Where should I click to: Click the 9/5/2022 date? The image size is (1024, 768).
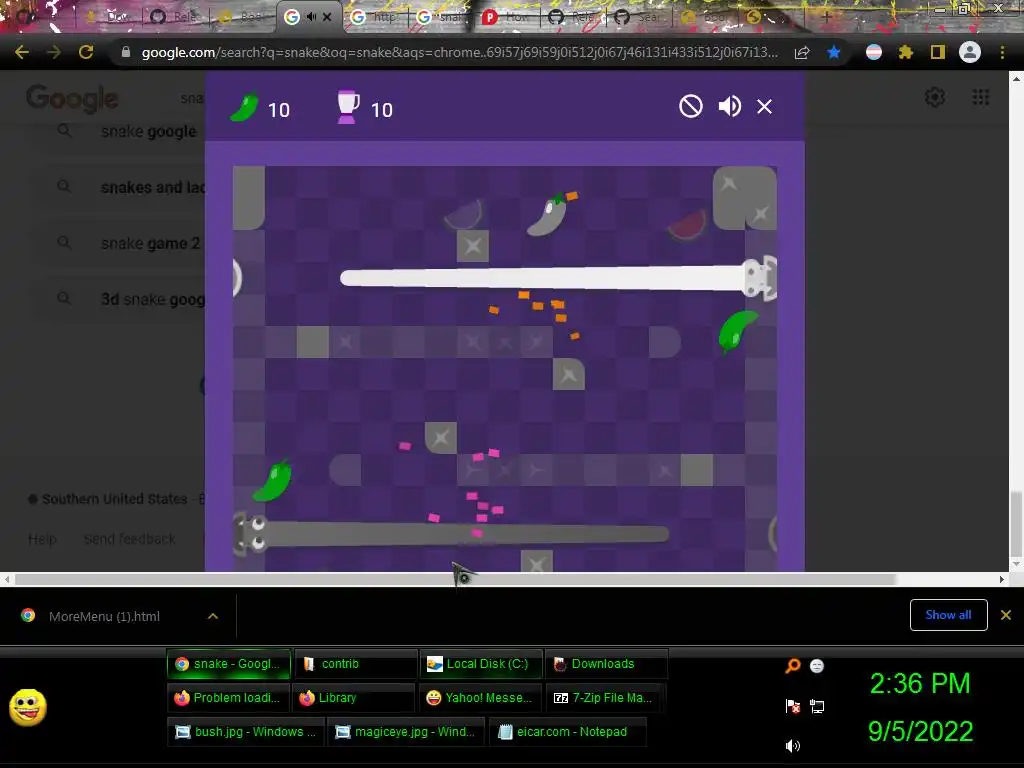[x=920, y=731]
